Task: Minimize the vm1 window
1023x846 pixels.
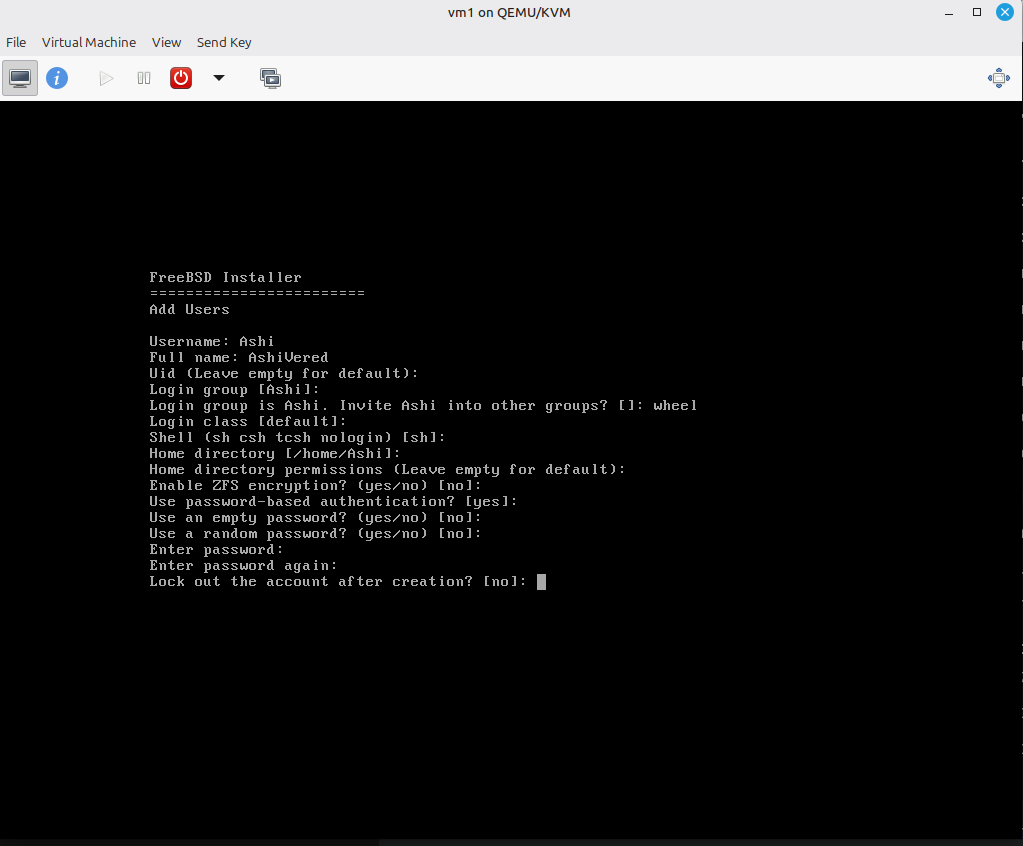Action: click(x=948, y=13)
